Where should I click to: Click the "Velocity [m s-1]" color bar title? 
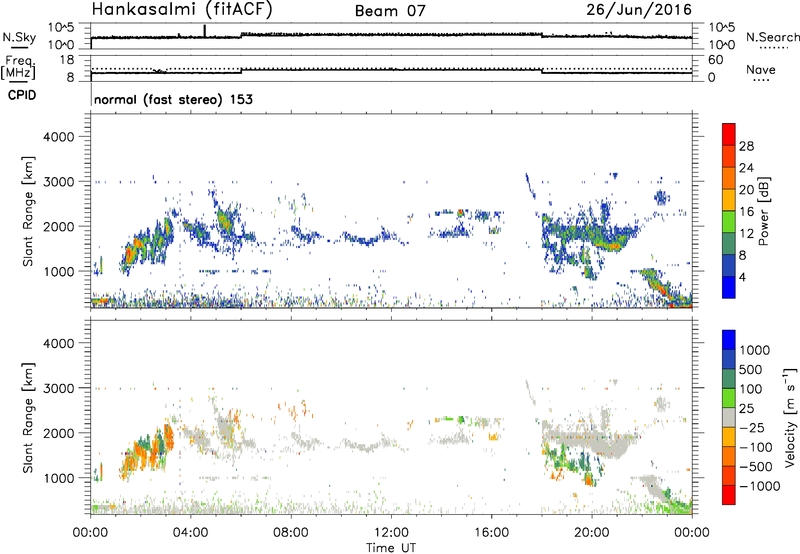tap(790, 417)
